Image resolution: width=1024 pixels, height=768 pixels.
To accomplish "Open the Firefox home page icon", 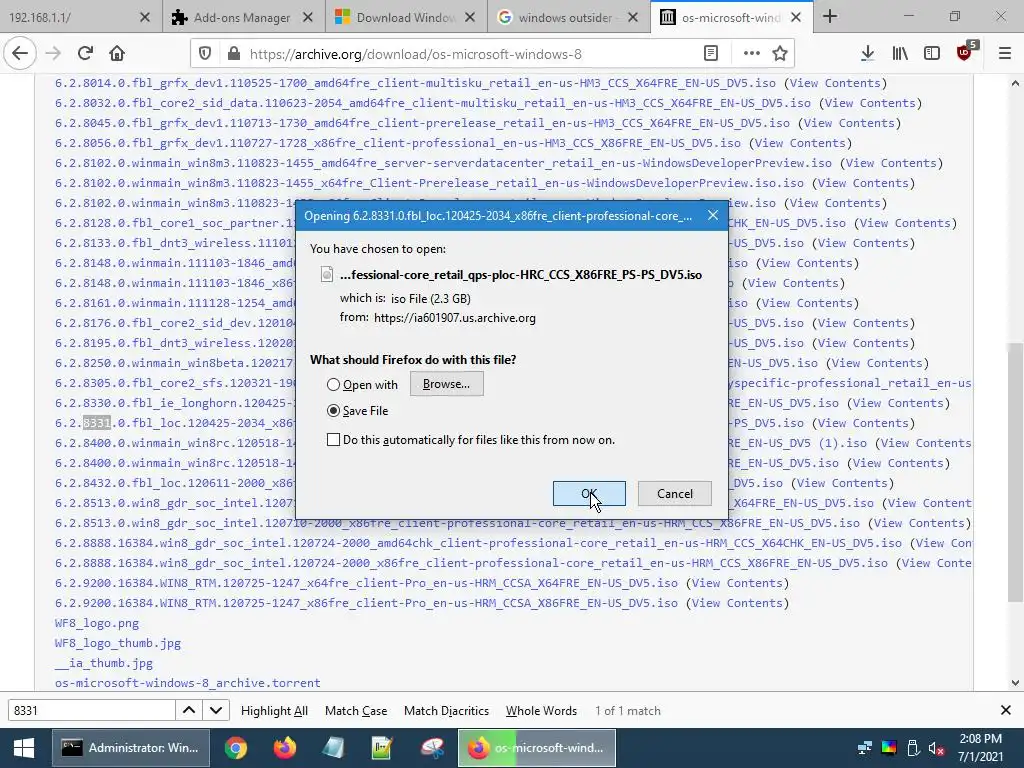I will (x=117, y=54).
